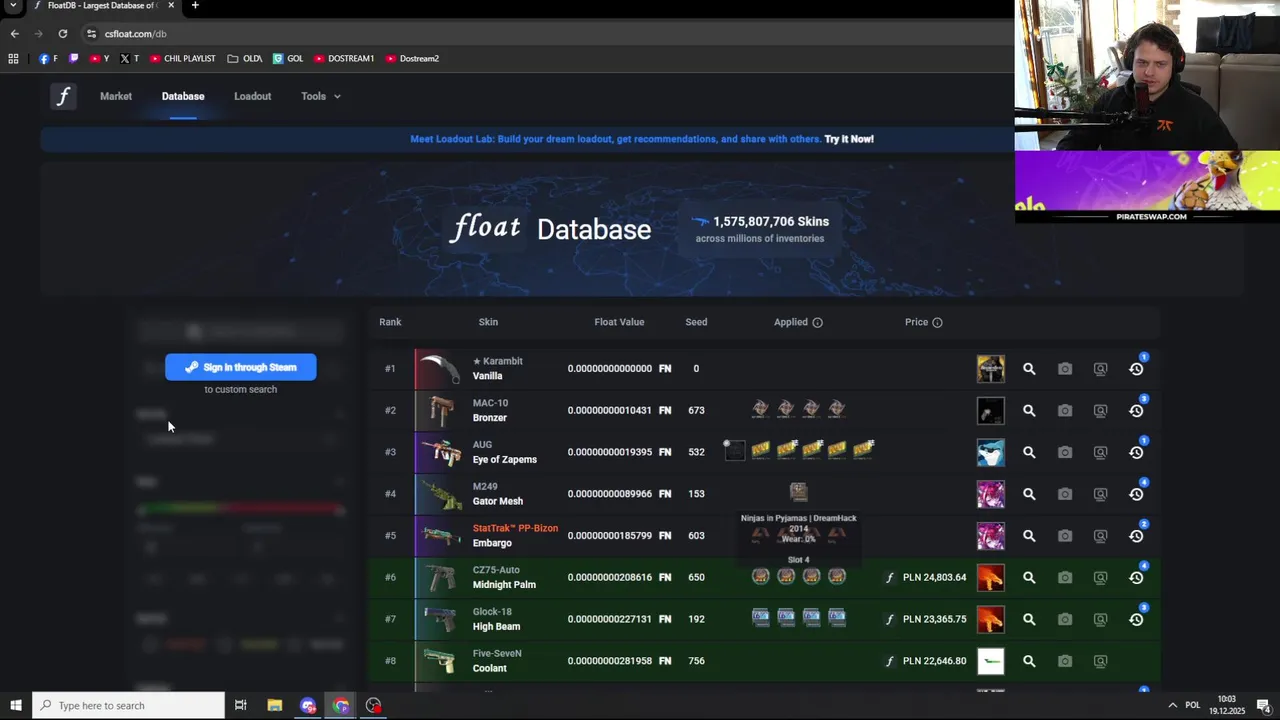Open DOSTREAM1 bookmark
Viewport: 1280px width, 720px height.
[344, 58]
